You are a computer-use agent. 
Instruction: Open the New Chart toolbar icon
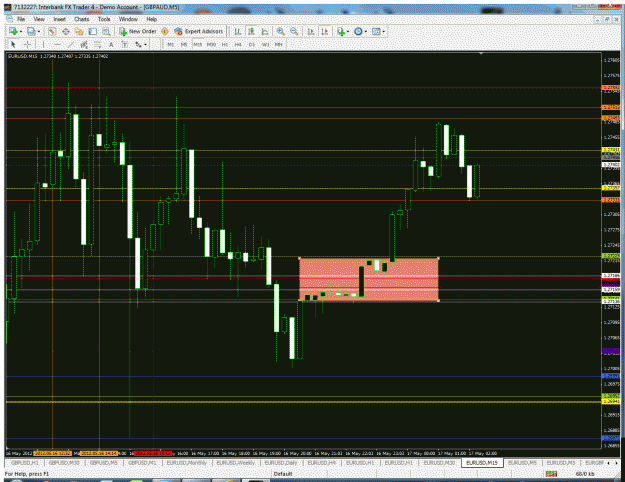pyautogui.click(x=13, y=31)
